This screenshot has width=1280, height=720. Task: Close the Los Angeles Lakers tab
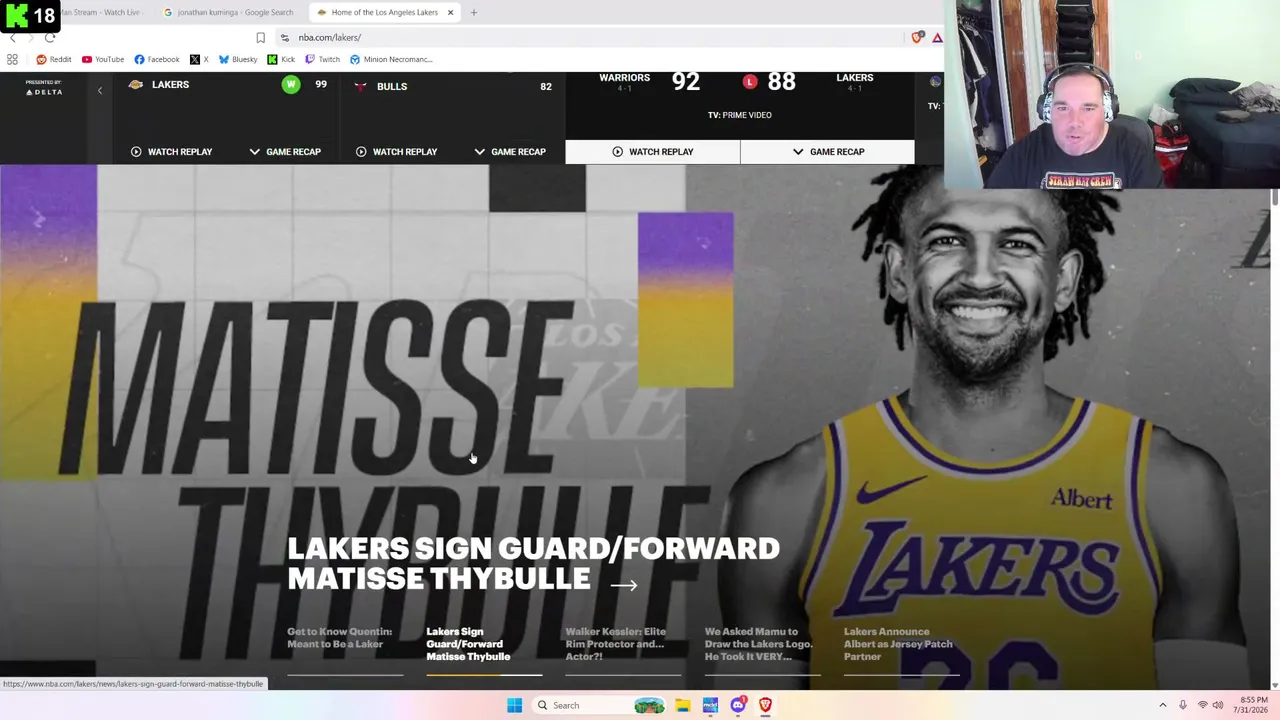coord(450,12)
